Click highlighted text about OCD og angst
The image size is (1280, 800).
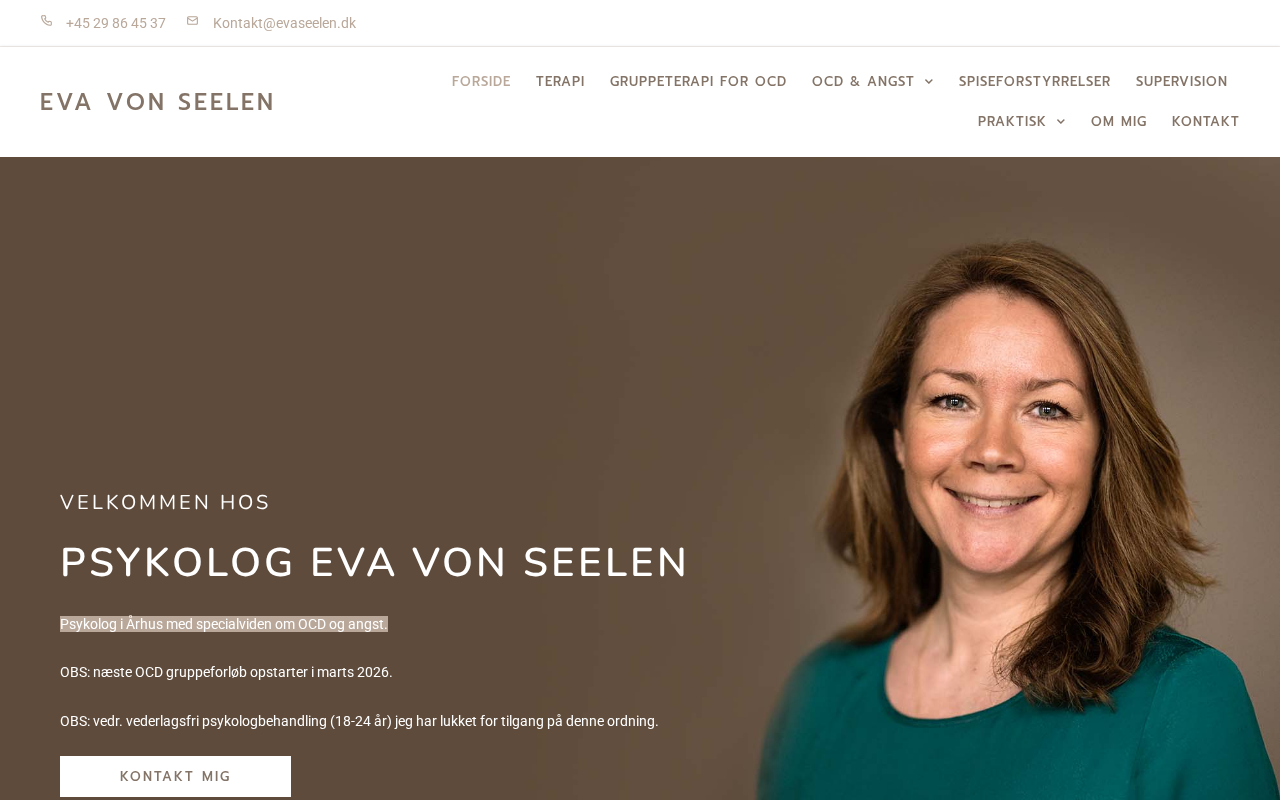(x=224, y=624)
